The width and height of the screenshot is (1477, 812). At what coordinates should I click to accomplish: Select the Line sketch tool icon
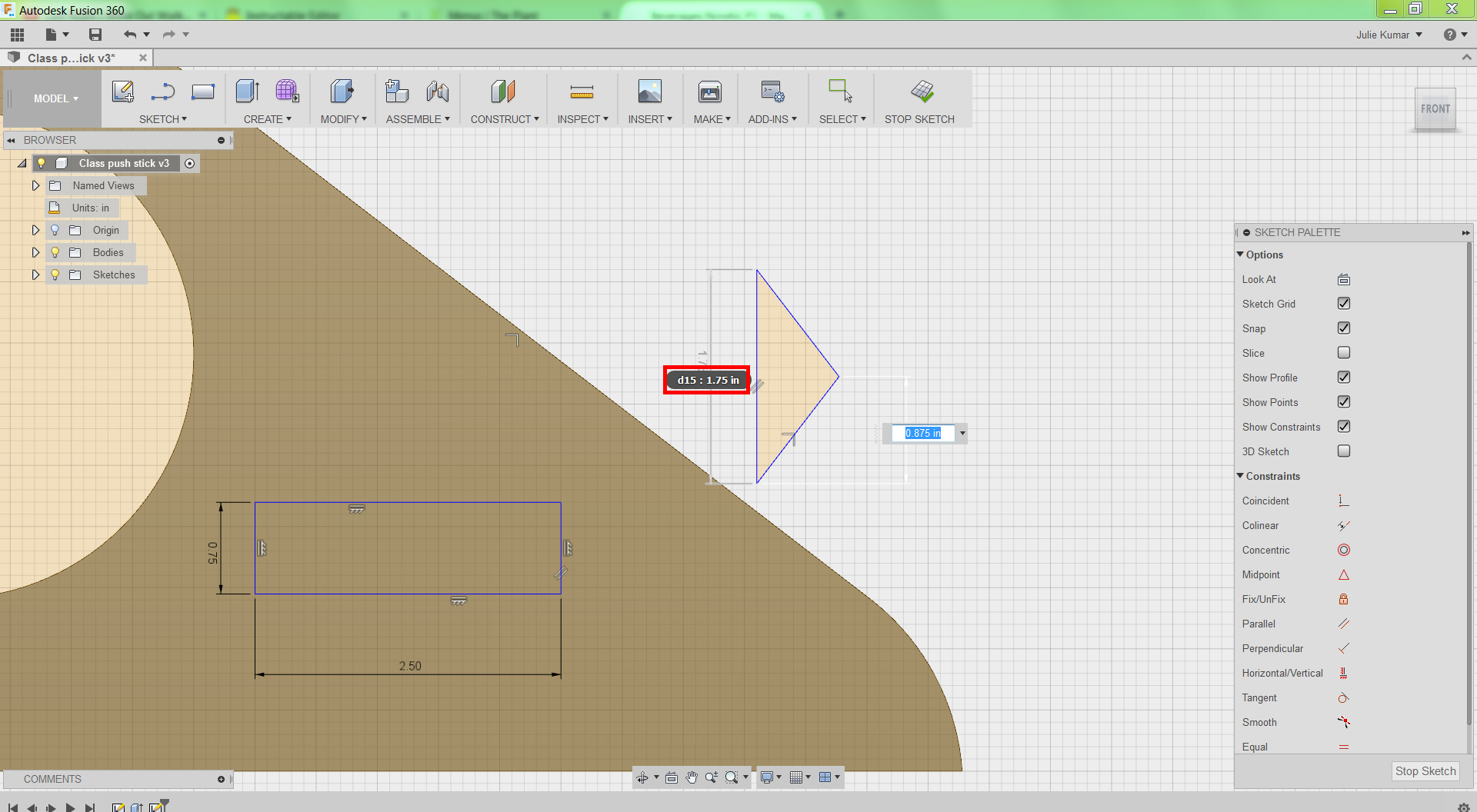pyautogui.click(x=163, y=92)
